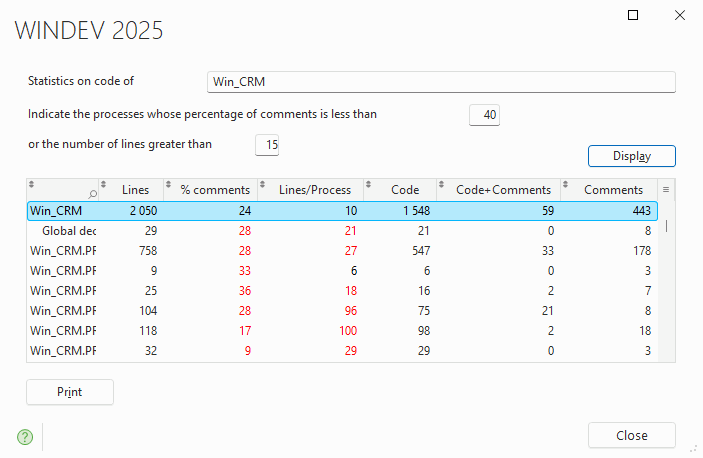
Task: Click the magnifier search icon in first column header
Action: click(x=92, y=194)
